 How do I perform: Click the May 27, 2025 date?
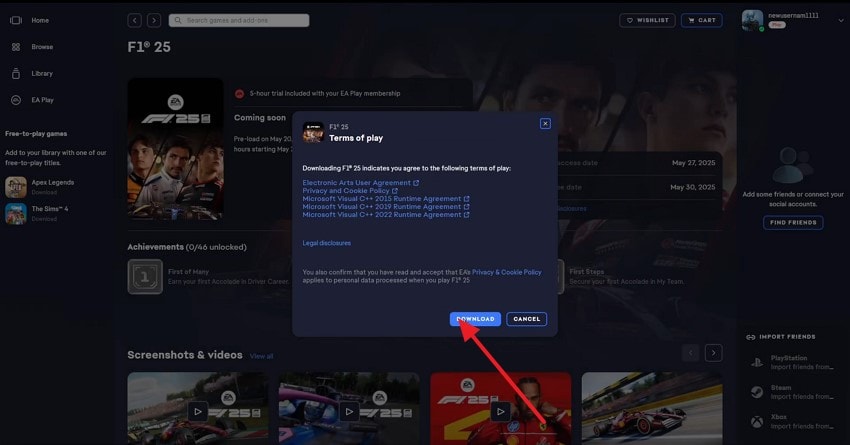pos(693,163)
